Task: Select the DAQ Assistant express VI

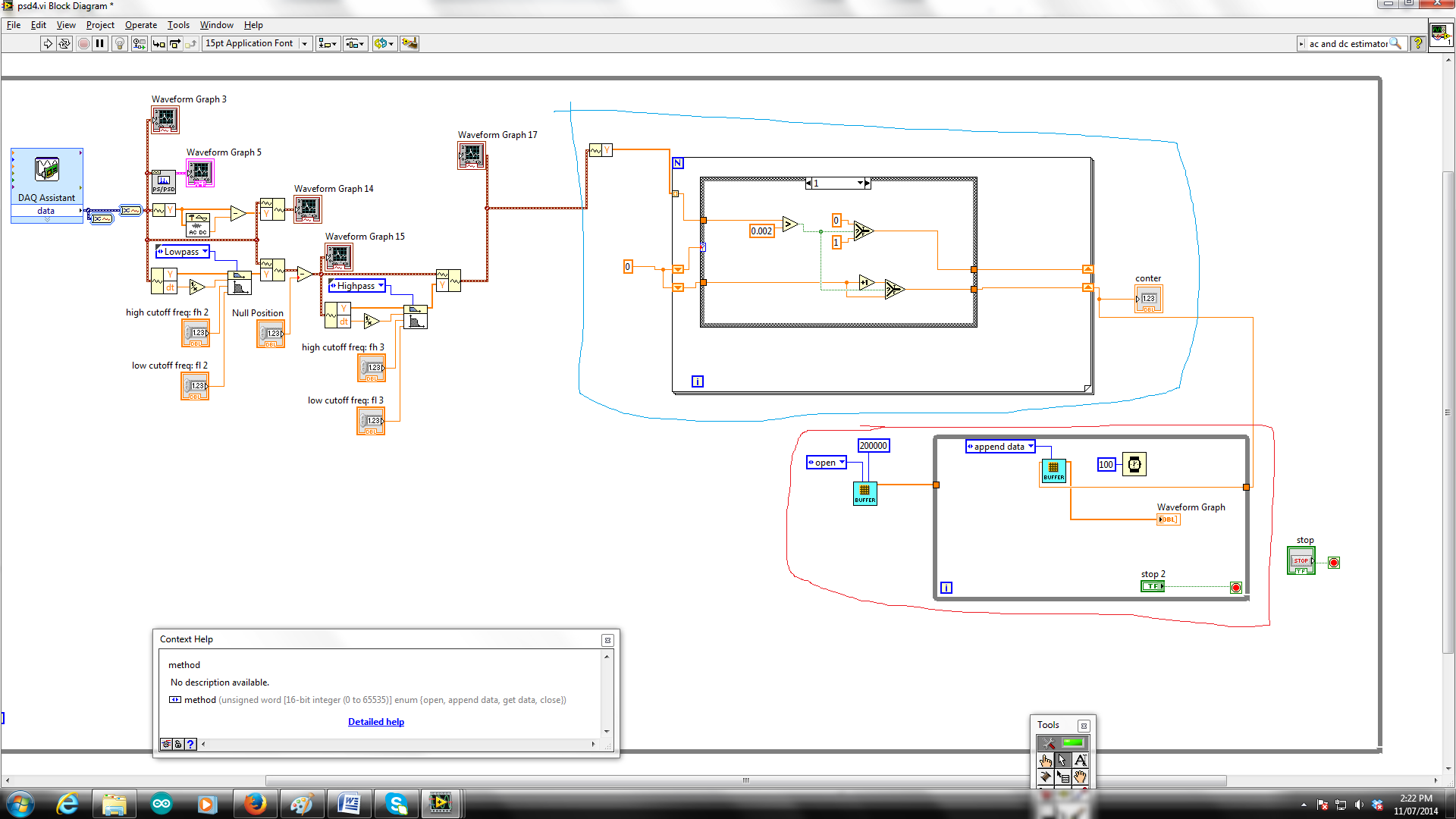Action: pos(47,184)
